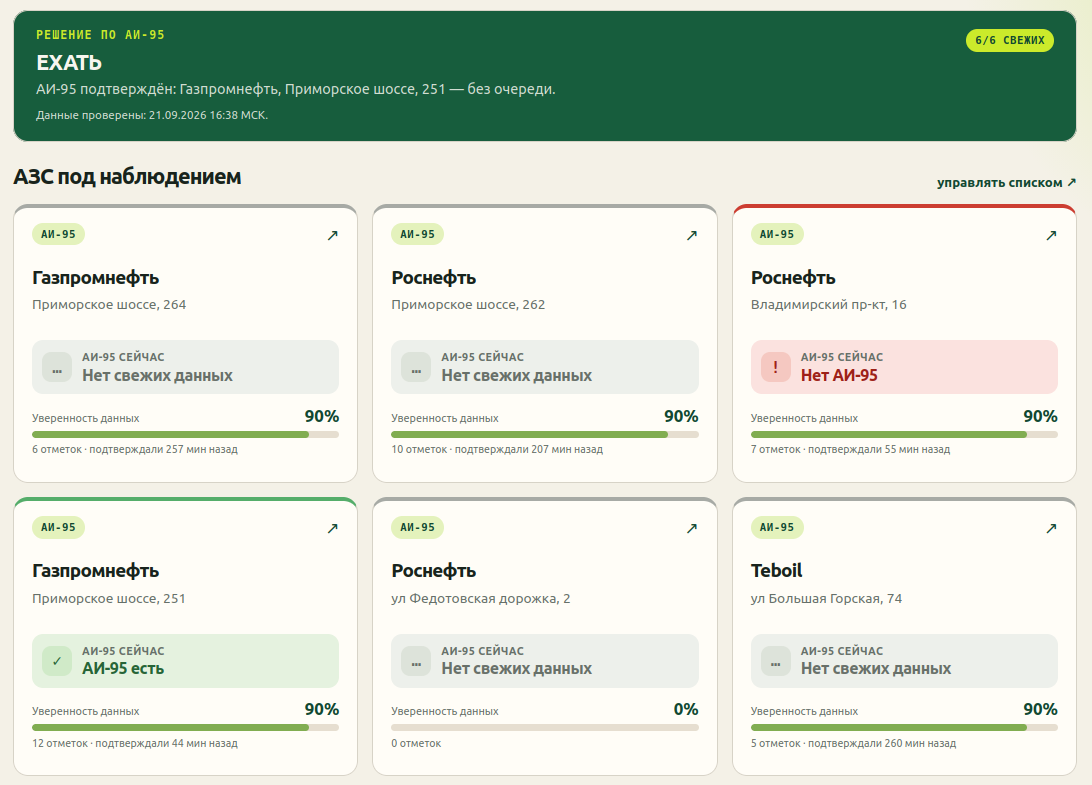
Task: Click АИ-95 fuel tag on Владимирский пр-кт card
Action: point(777,234)
